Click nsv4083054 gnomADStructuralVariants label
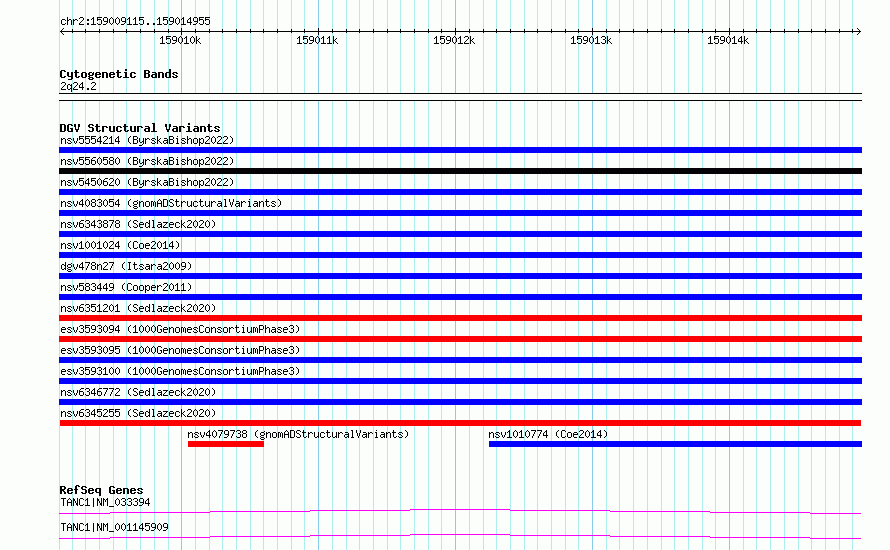This screenshot has width=890, height=550. [171, 203]
